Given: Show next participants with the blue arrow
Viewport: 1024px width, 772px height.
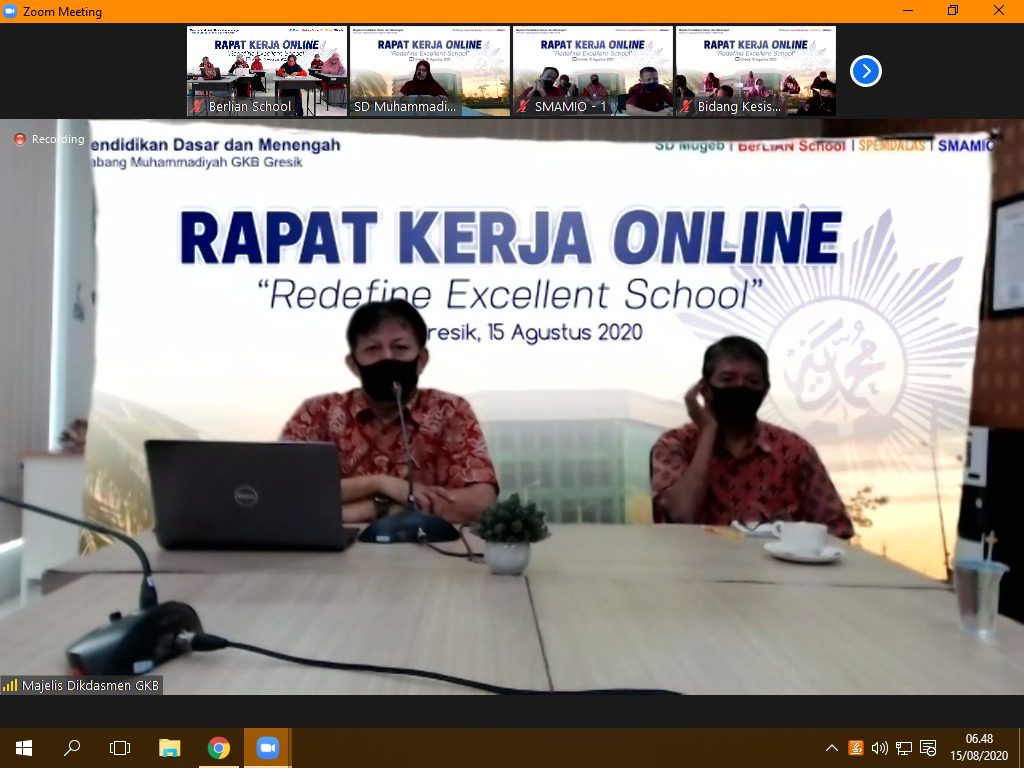Looking at the screenshot, I should coord(865,71).
